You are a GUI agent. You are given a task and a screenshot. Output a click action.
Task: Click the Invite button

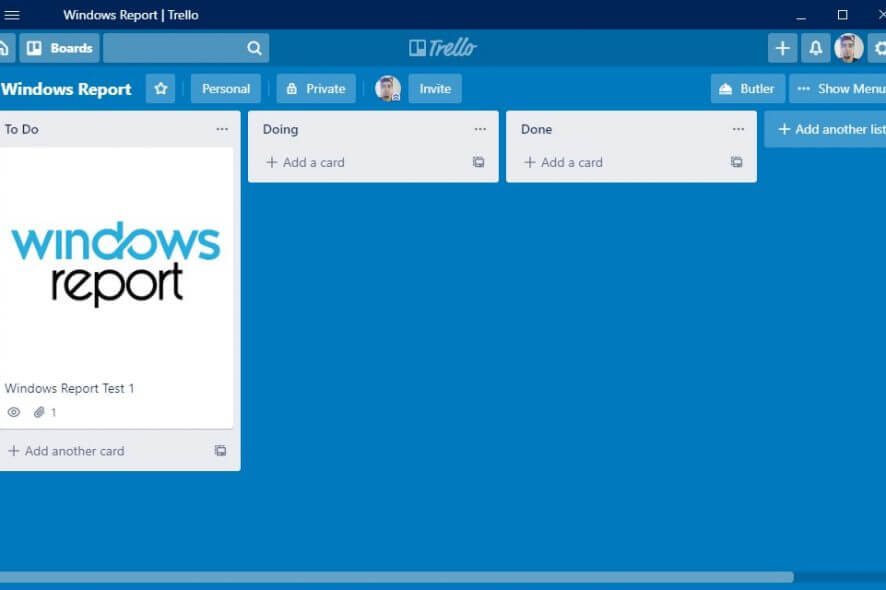pyautogui.click(x=435, y=89)
